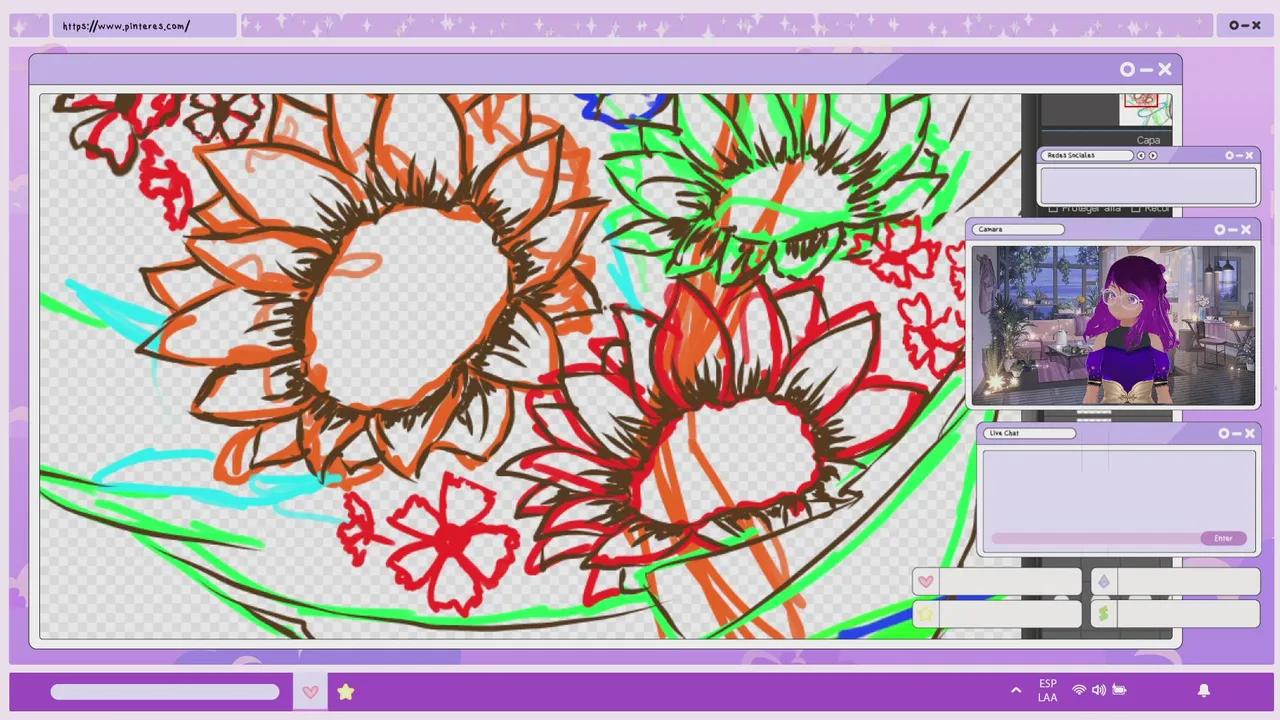Expand hidden tray icons with the chevron
The height and width of the screenshot is (720, 1280).
click(1016, 689)
